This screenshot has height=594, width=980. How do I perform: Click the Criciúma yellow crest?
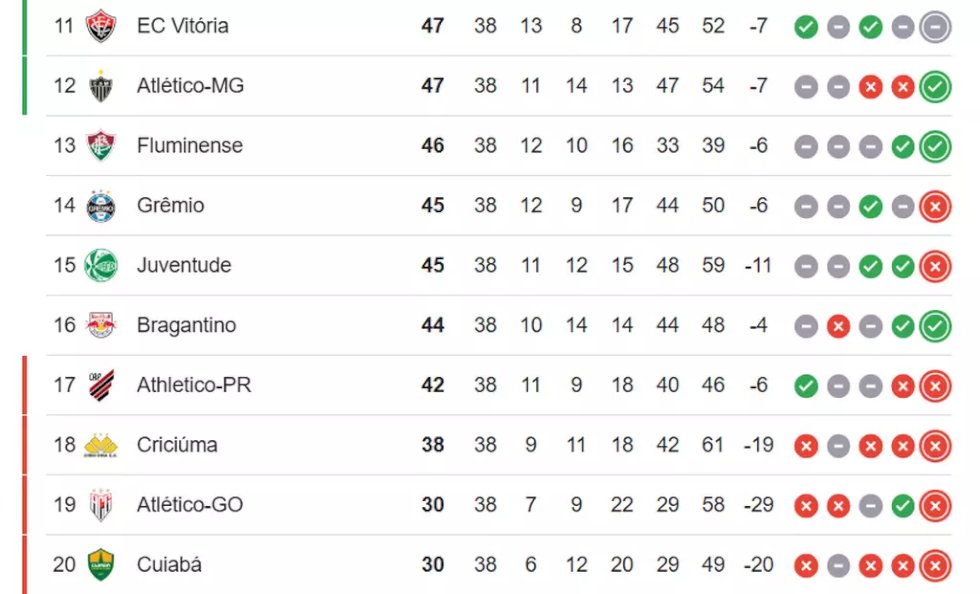[x=101, y=445]
